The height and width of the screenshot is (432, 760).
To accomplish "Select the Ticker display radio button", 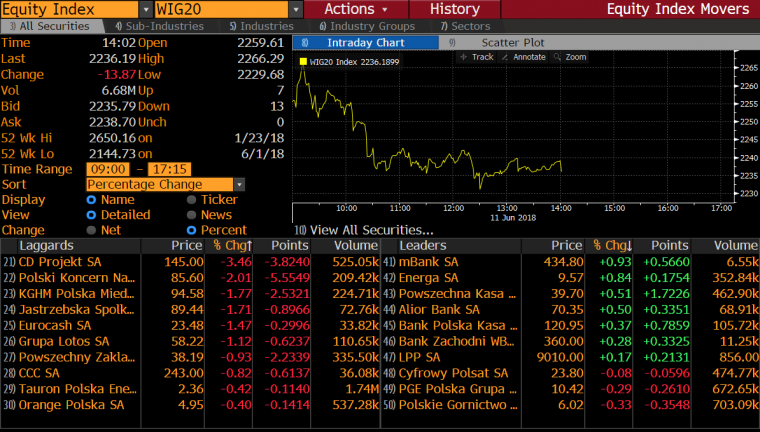I will [x=192, y=199].
